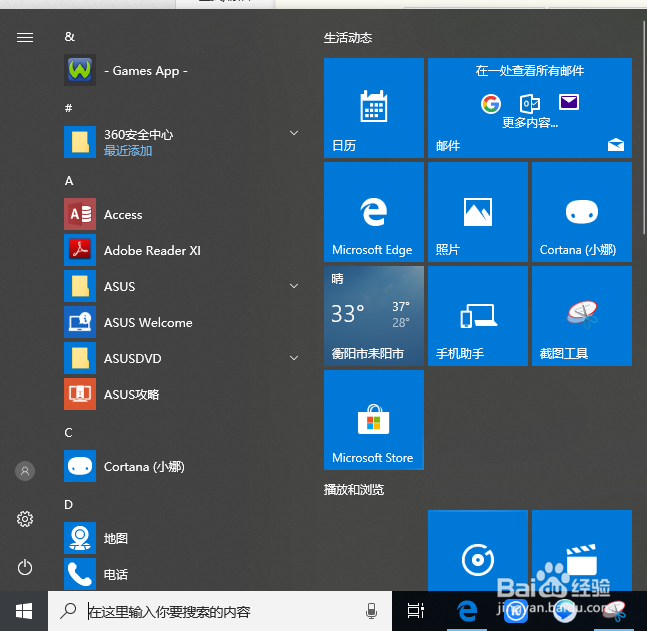This screenshot has width=647, height=631.
Task: Click the 播放和浏览 group title
Action: tap(354, 489)
